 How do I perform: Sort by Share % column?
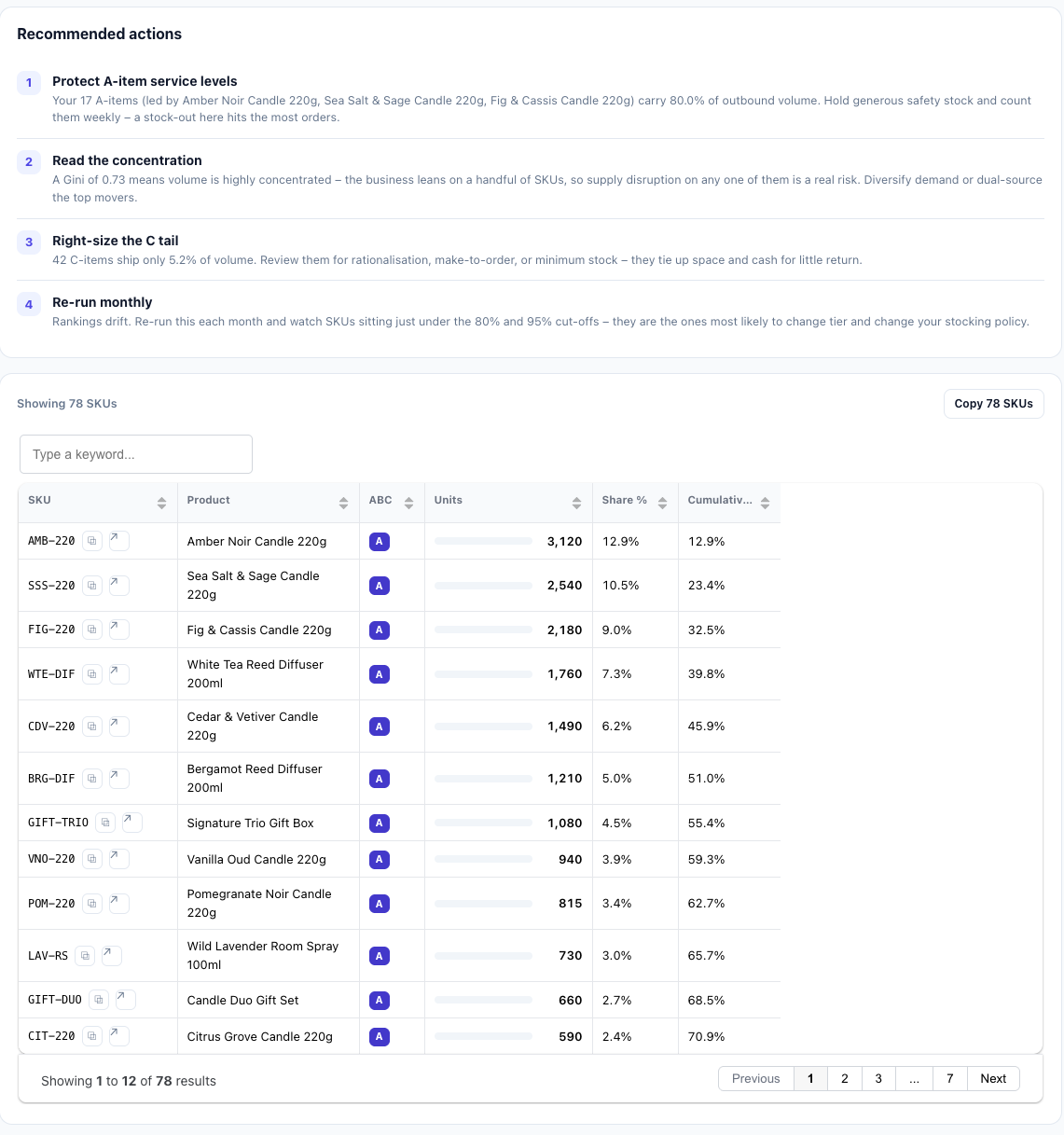click(x=662, y=503)
